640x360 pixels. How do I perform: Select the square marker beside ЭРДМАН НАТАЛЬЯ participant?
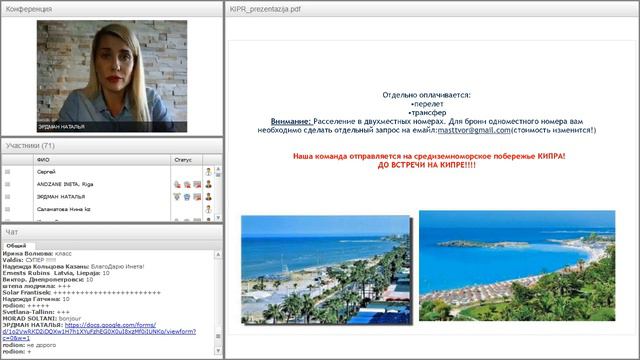[x=7, y=197]
